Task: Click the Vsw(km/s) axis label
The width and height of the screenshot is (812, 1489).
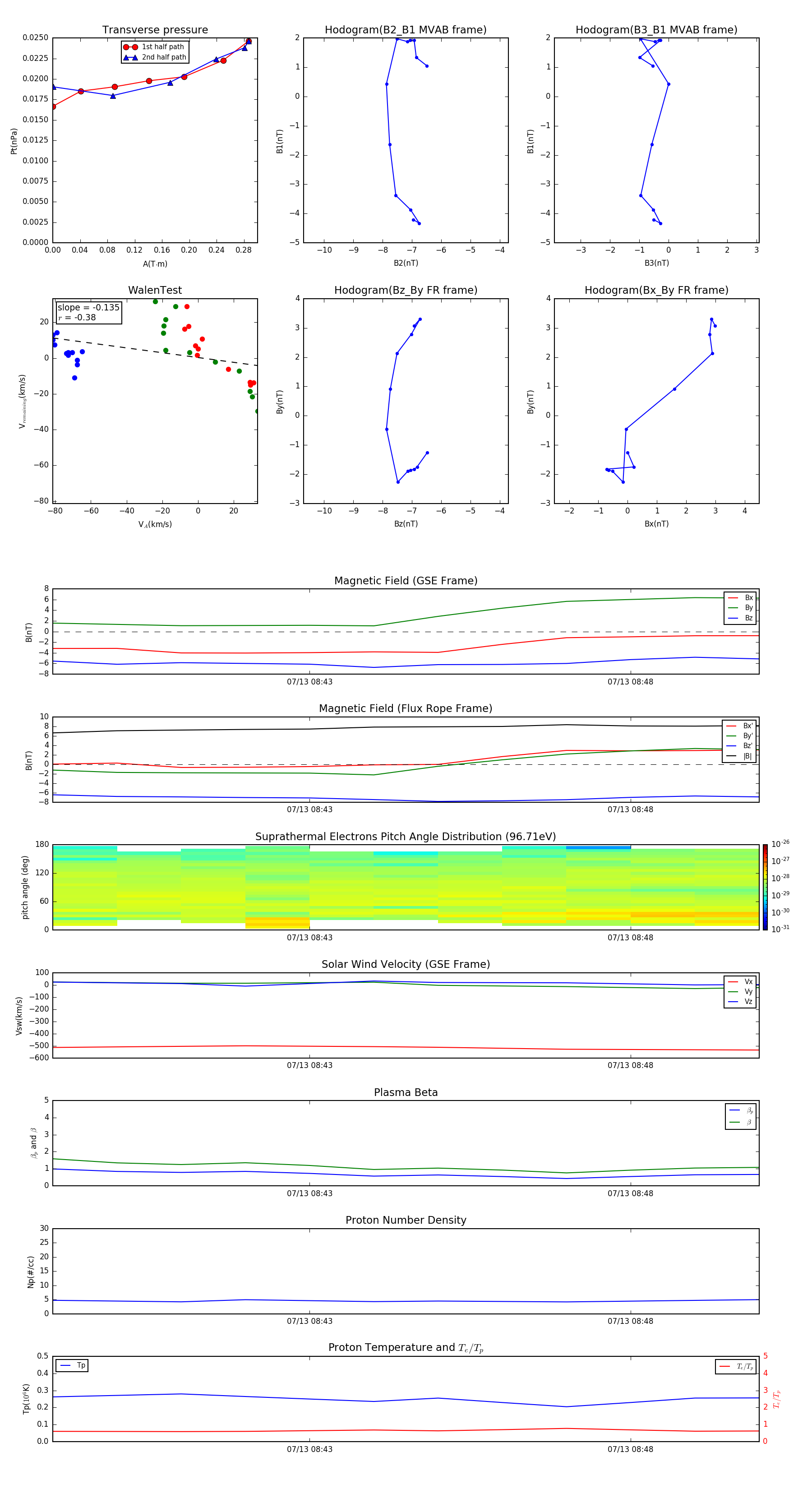Action: click(18, 1016)
